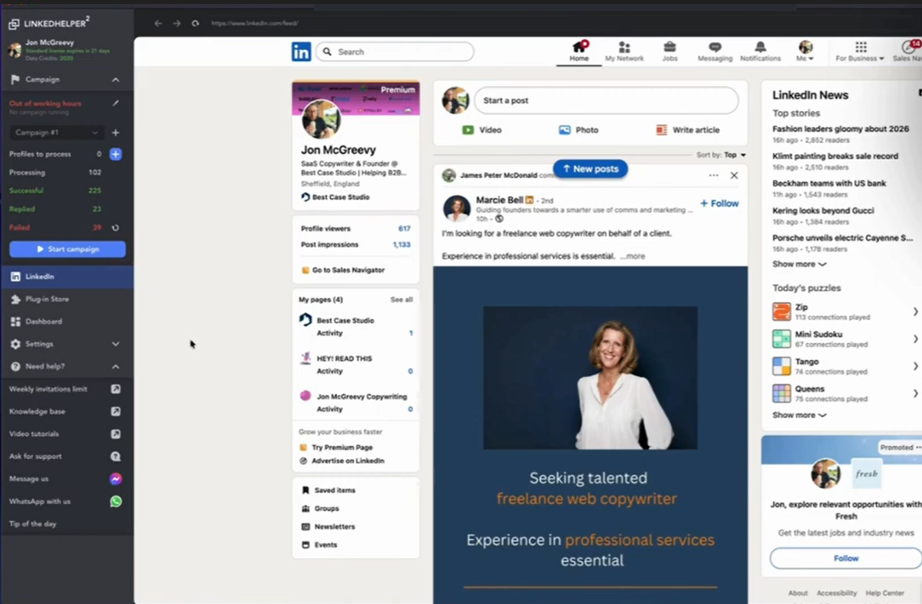Follow Fresh promoted page
Screen dimensions: 922x604
click(x=846, y=558)
